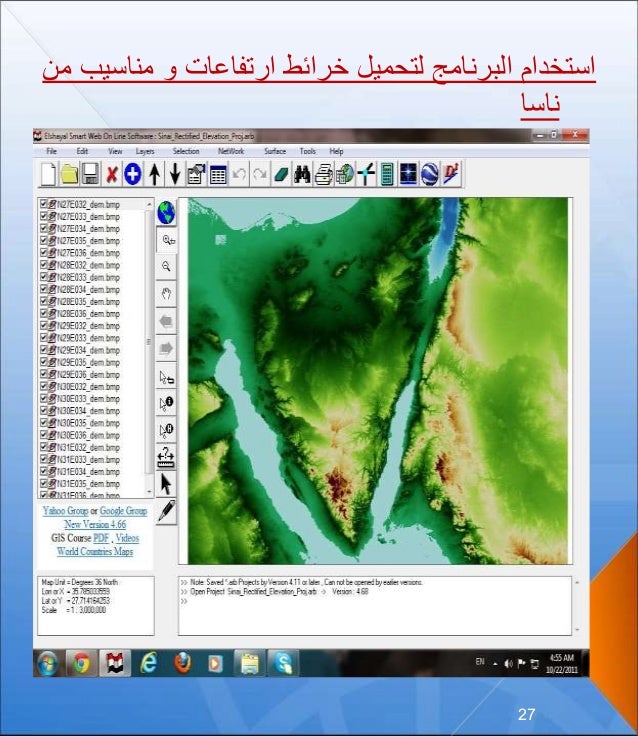Click the globe with document icon
The width and height of the screenshot is (638, 737).
coord(345,174)
